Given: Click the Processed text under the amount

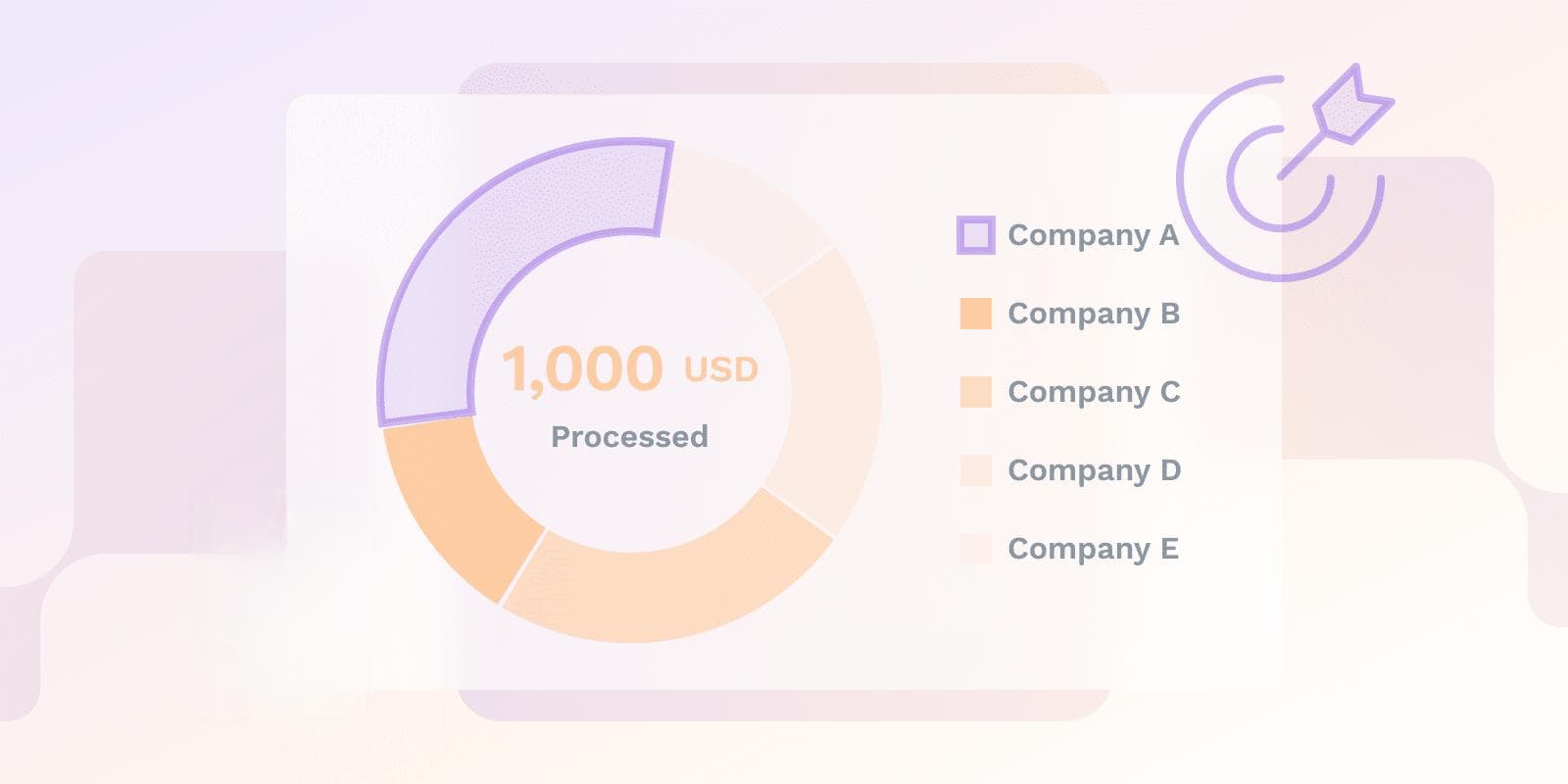Looking at the screenshot, I should click(x=629, y=436).
